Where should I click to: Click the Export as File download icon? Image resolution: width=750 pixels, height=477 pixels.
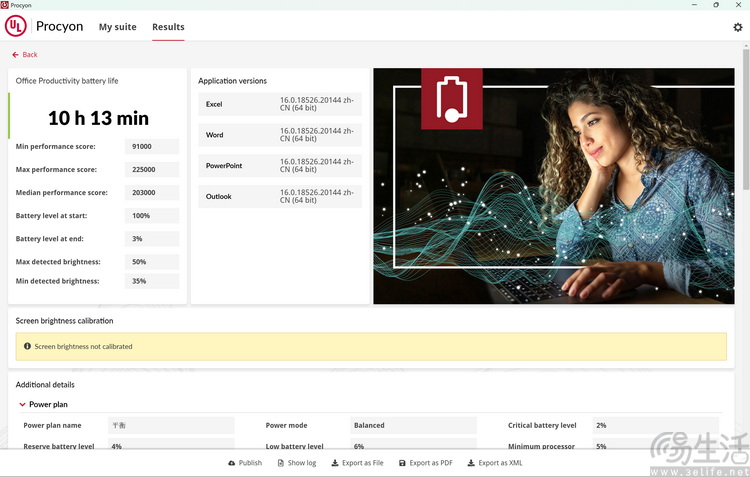334,463
